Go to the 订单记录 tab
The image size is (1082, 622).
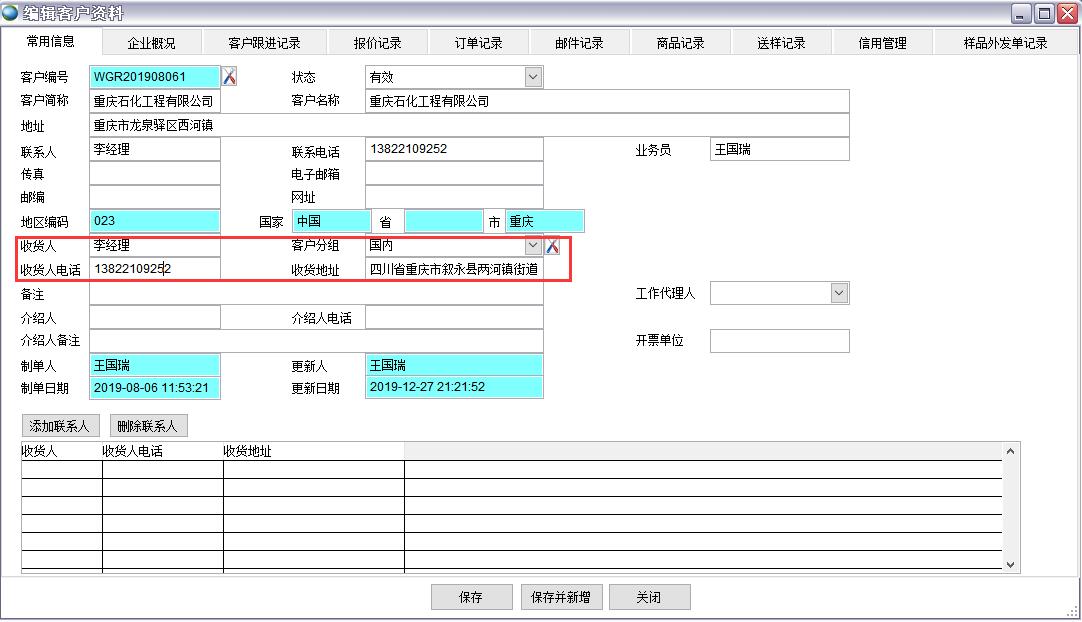tap(478, 43)
